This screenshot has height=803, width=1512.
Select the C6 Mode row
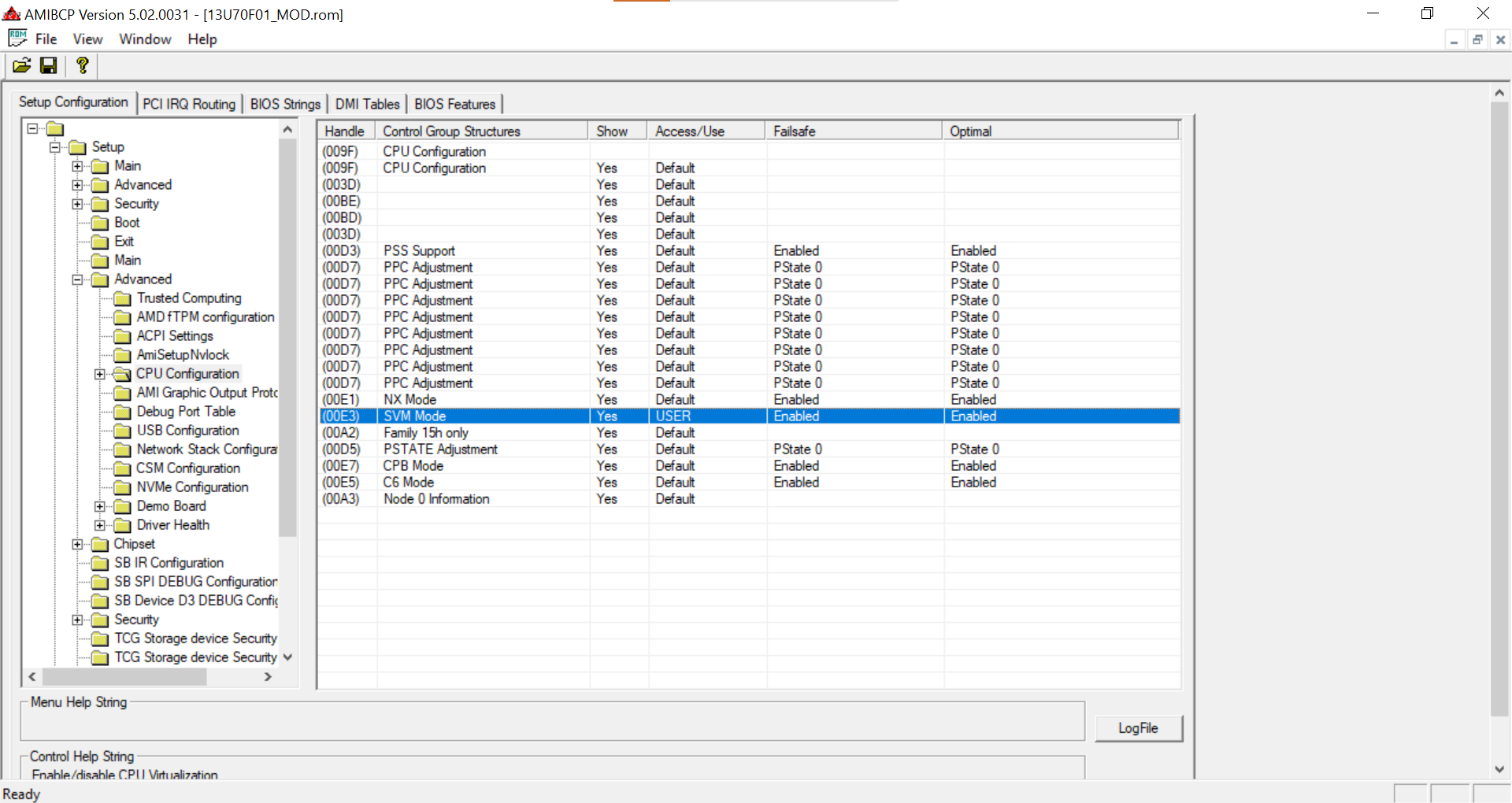click(749, 483)
